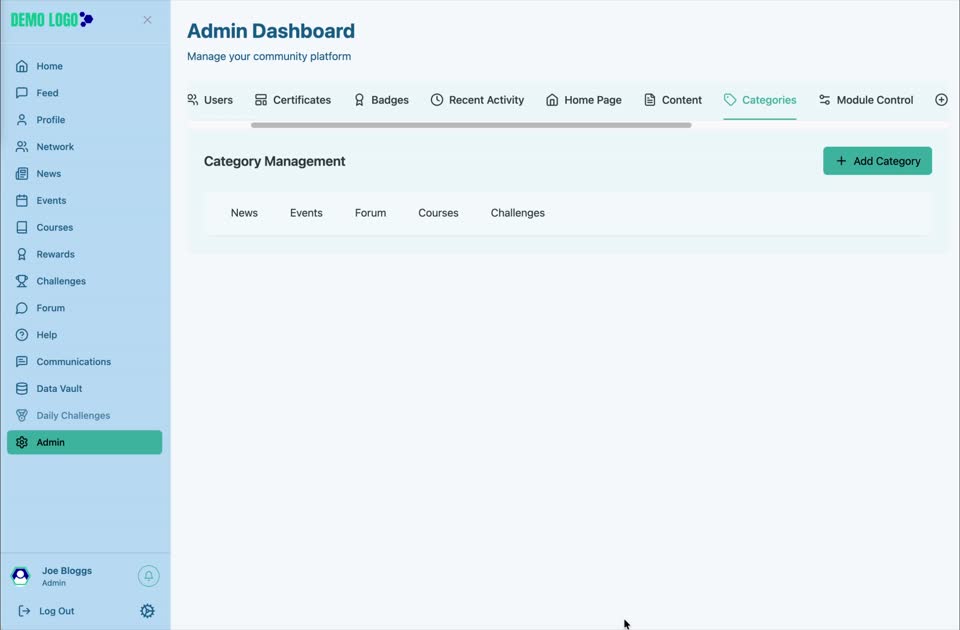Click the Users tab people icon
The width and height of the screenshot is (960, 630).
point(193,100)
